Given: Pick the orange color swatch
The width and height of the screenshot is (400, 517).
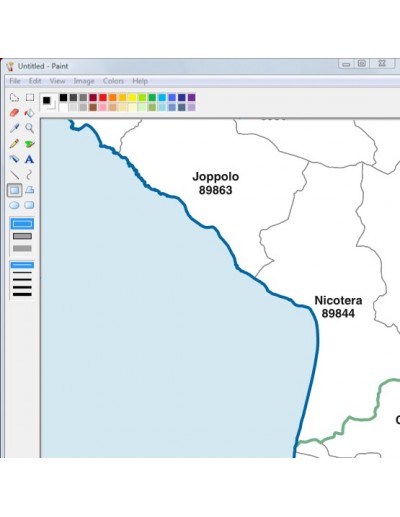Looking at the screenshot, I should coord(113,97).
